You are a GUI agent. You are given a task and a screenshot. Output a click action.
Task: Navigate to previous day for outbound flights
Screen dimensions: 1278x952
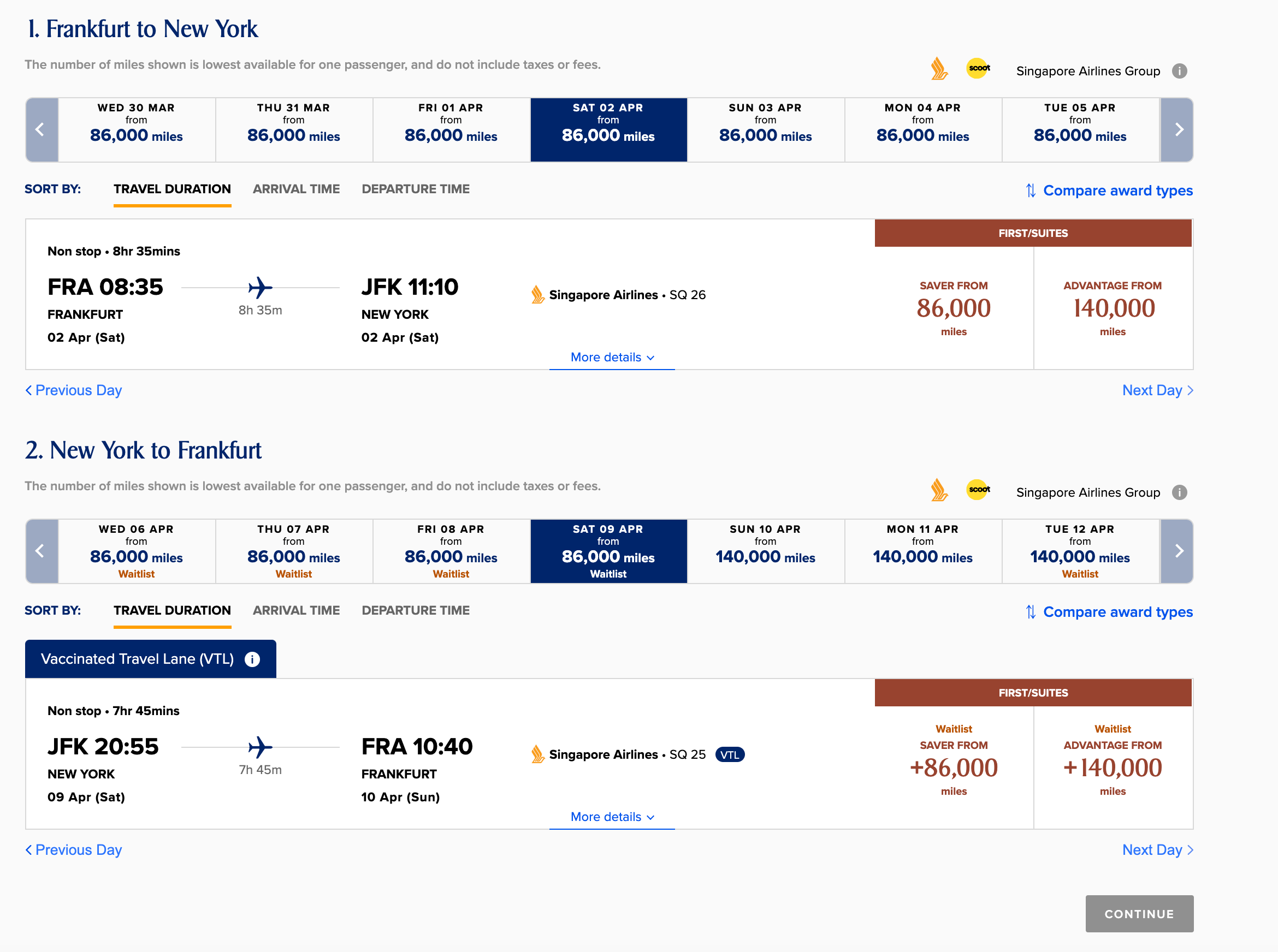(74, 390)
